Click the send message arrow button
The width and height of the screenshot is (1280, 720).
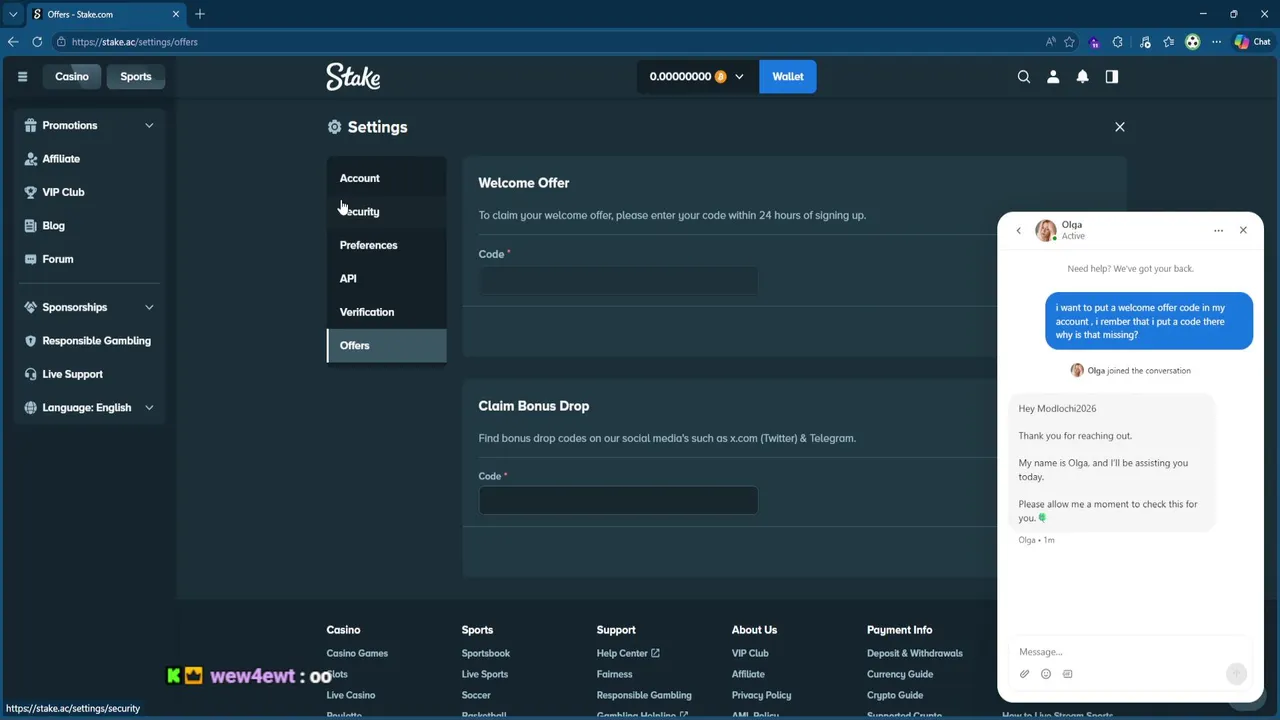point(1236,674)
